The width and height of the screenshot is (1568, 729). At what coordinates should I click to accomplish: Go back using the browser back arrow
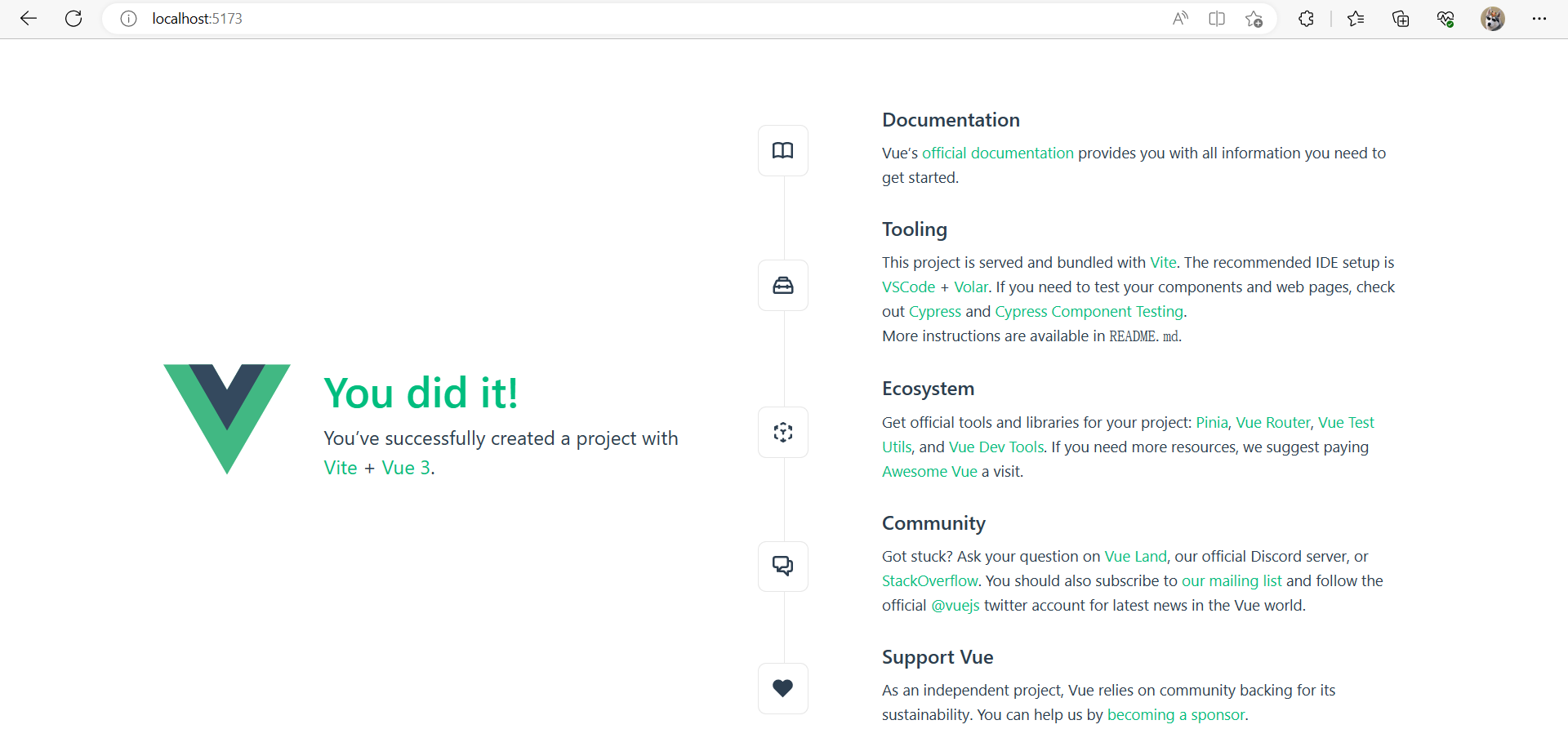(29, 19)
